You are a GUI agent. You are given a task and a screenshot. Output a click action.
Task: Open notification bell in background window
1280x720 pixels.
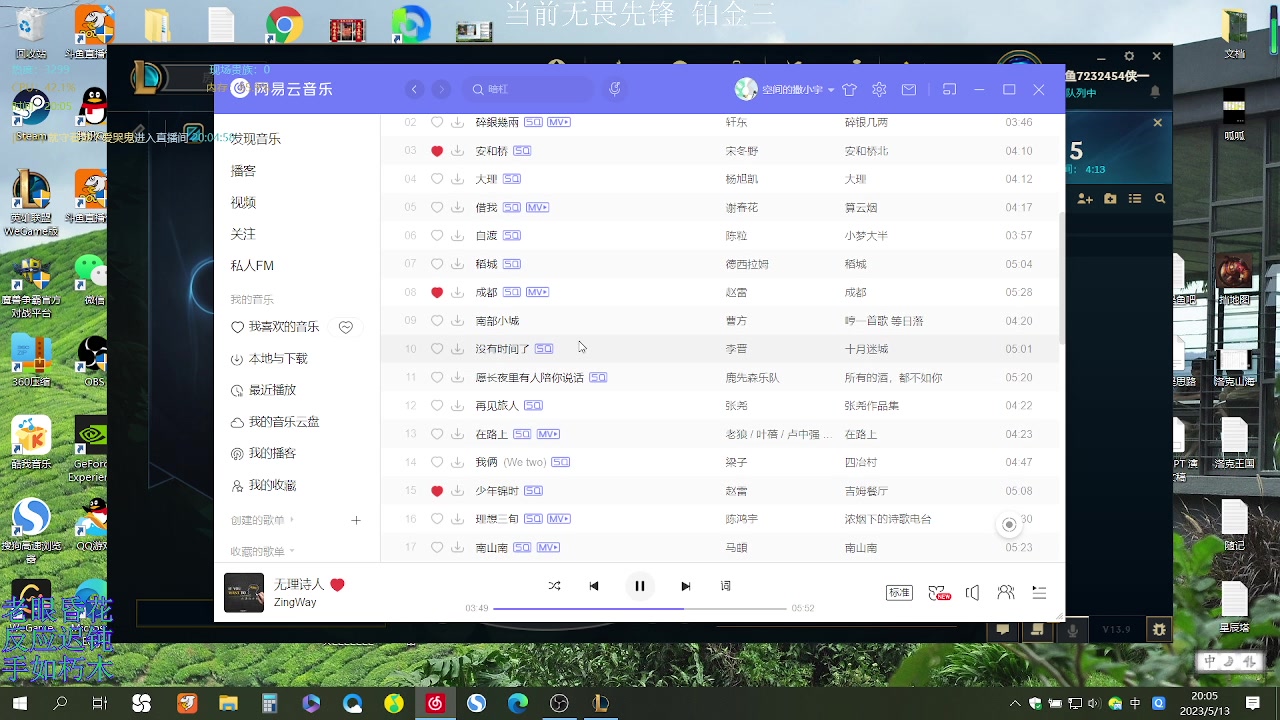tap(1155, 91)
